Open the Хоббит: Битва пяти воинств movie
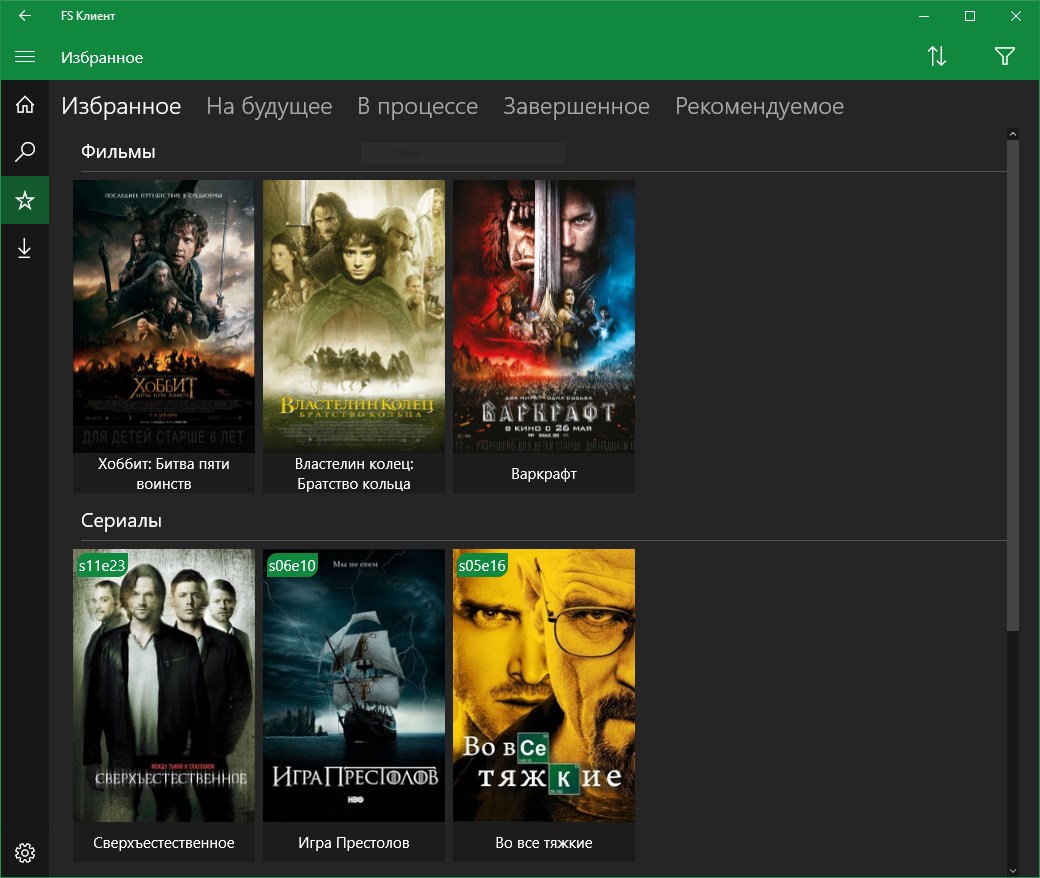 [163, 315]
